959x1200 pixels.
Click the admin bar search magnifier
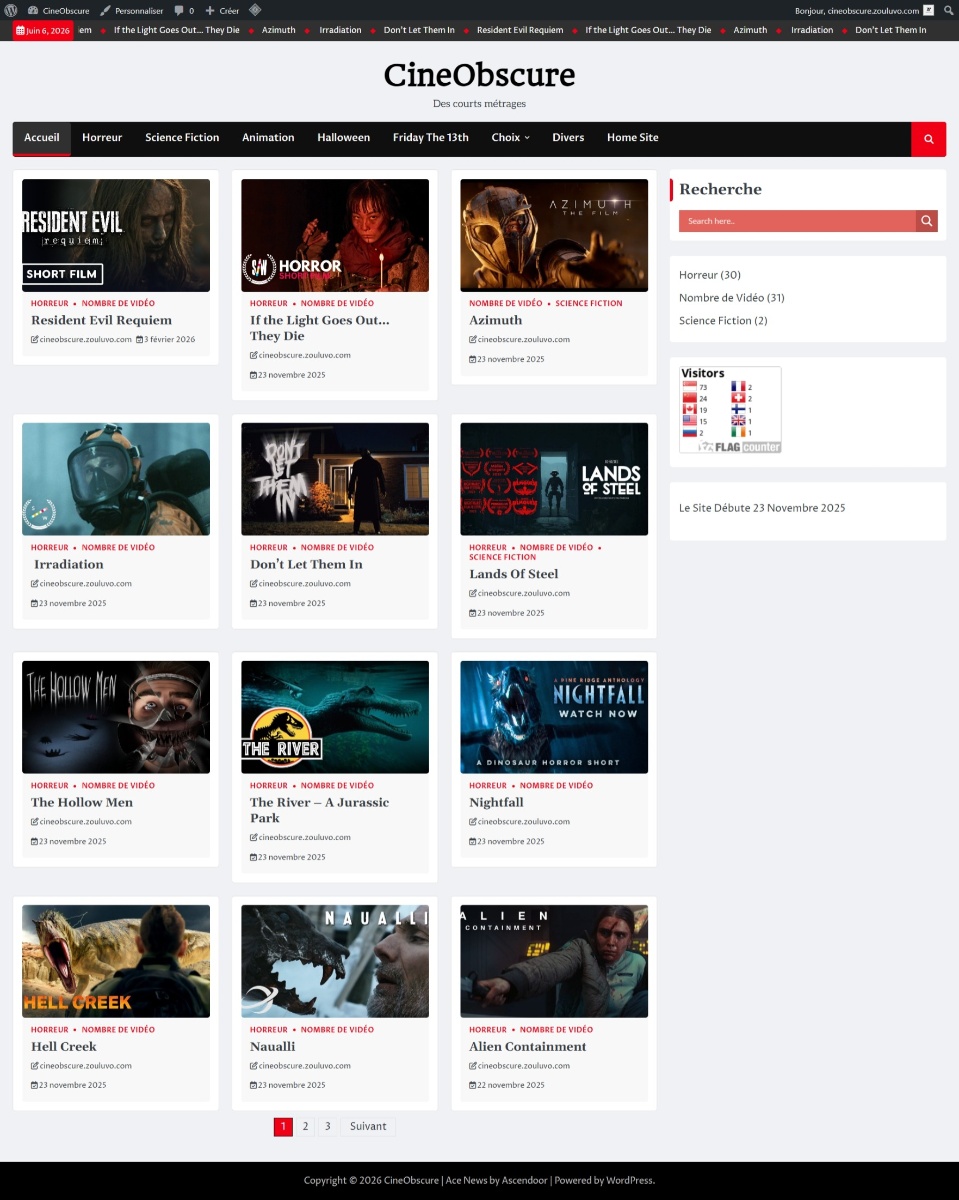[x=949, y=10]
